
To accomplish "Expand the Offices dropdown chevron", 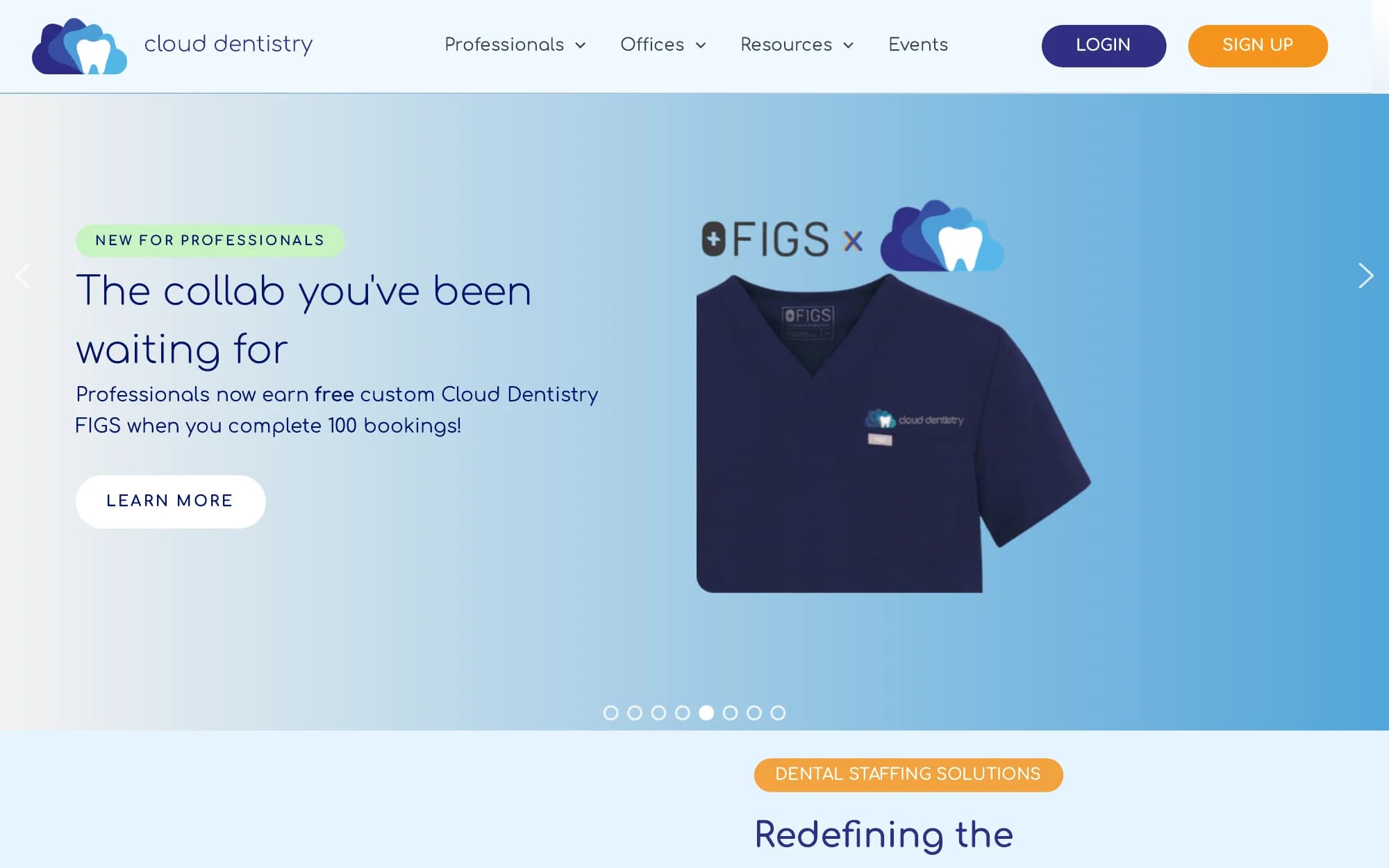I will [701, 46].
